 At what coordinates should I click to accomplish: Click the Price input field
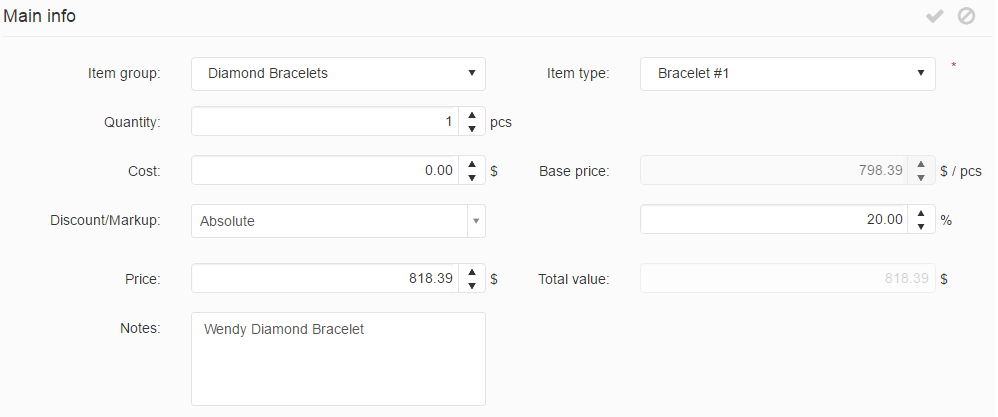324,279
